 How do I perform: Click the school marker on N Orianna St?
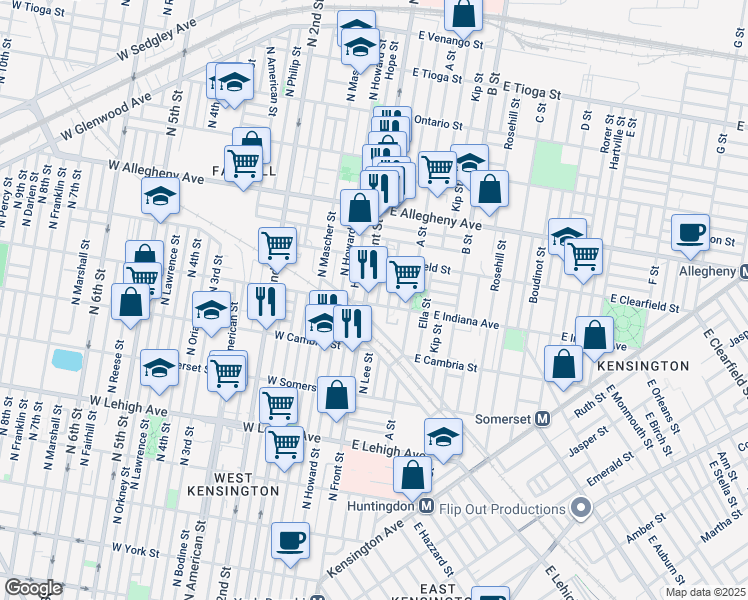pos(212,312)
